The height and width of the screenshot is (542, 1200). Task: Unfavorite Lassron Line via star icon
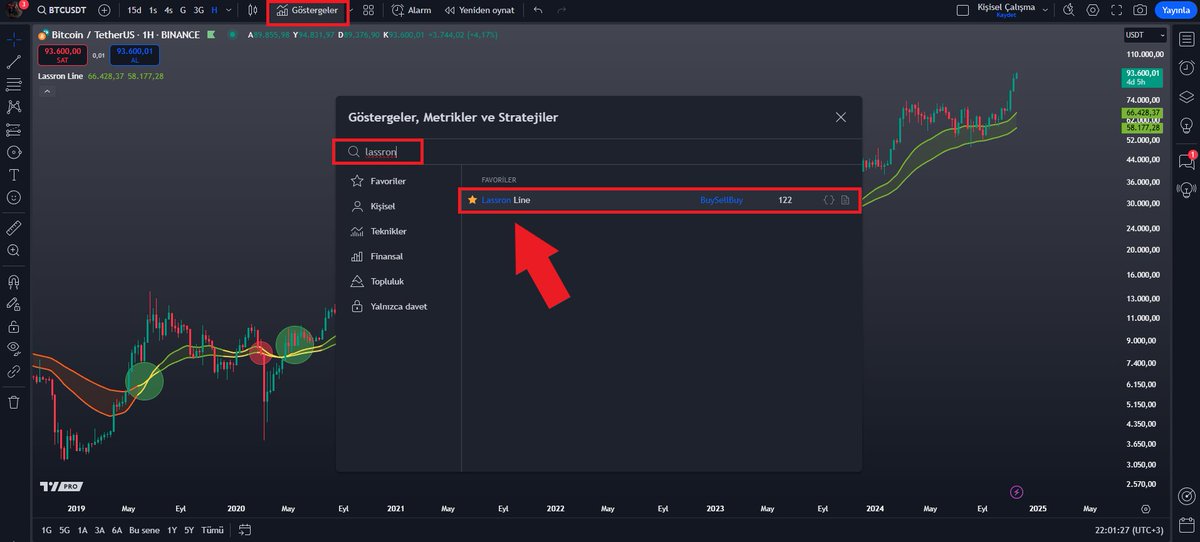click(x=472, y=200)
